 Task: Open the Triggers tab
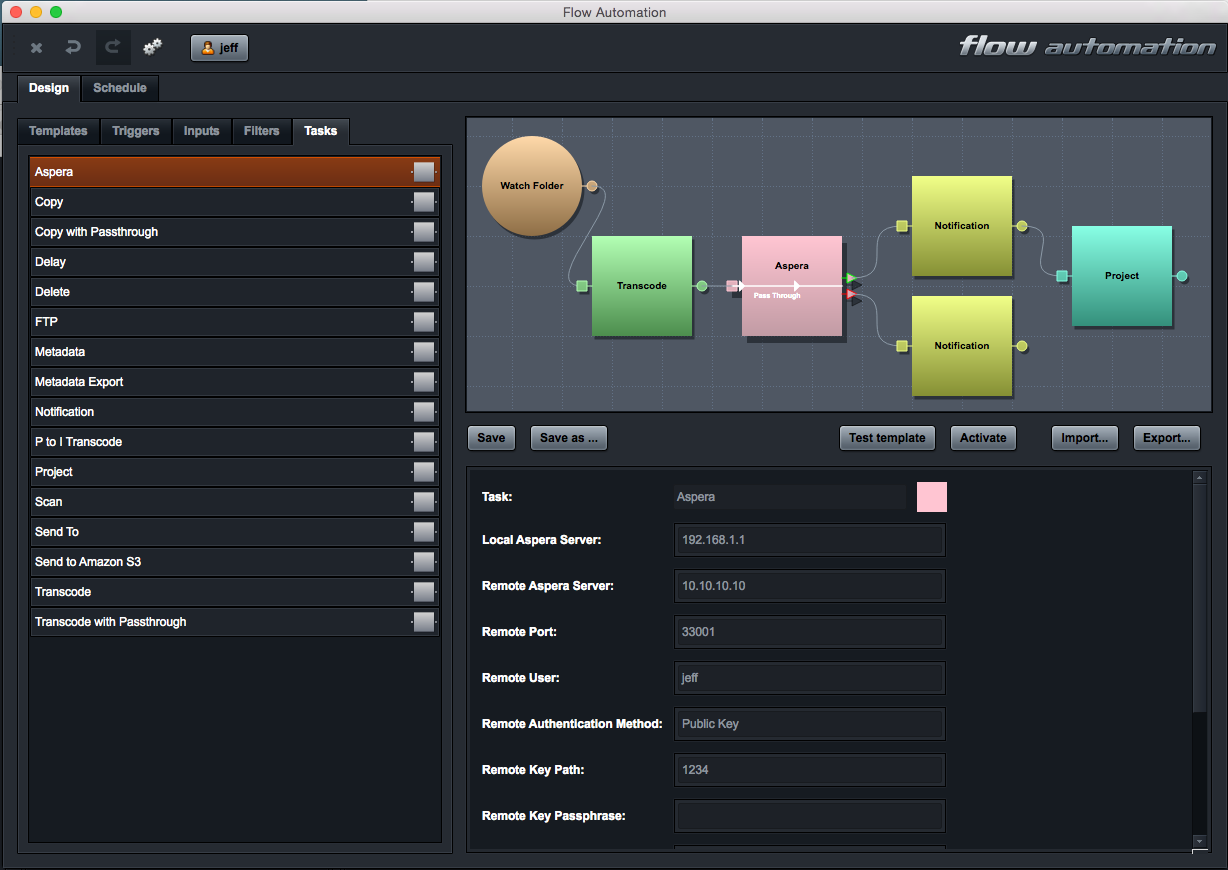(x=135, y=131)
